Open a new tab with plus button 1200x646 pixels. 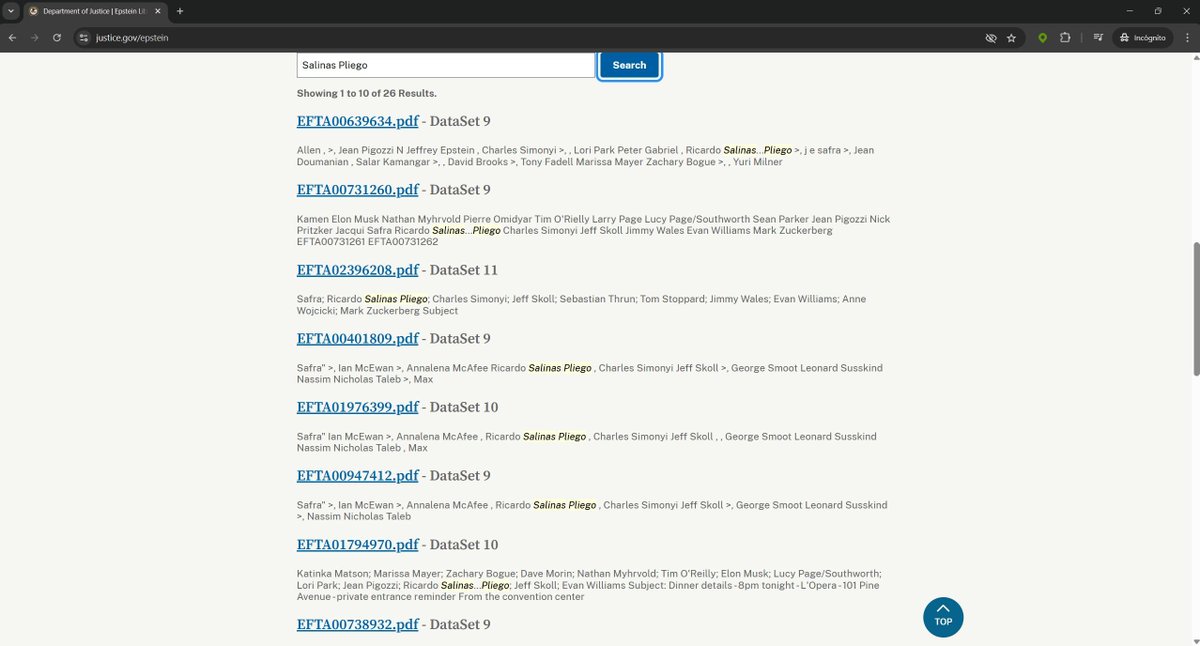click(x=180, y=11)
